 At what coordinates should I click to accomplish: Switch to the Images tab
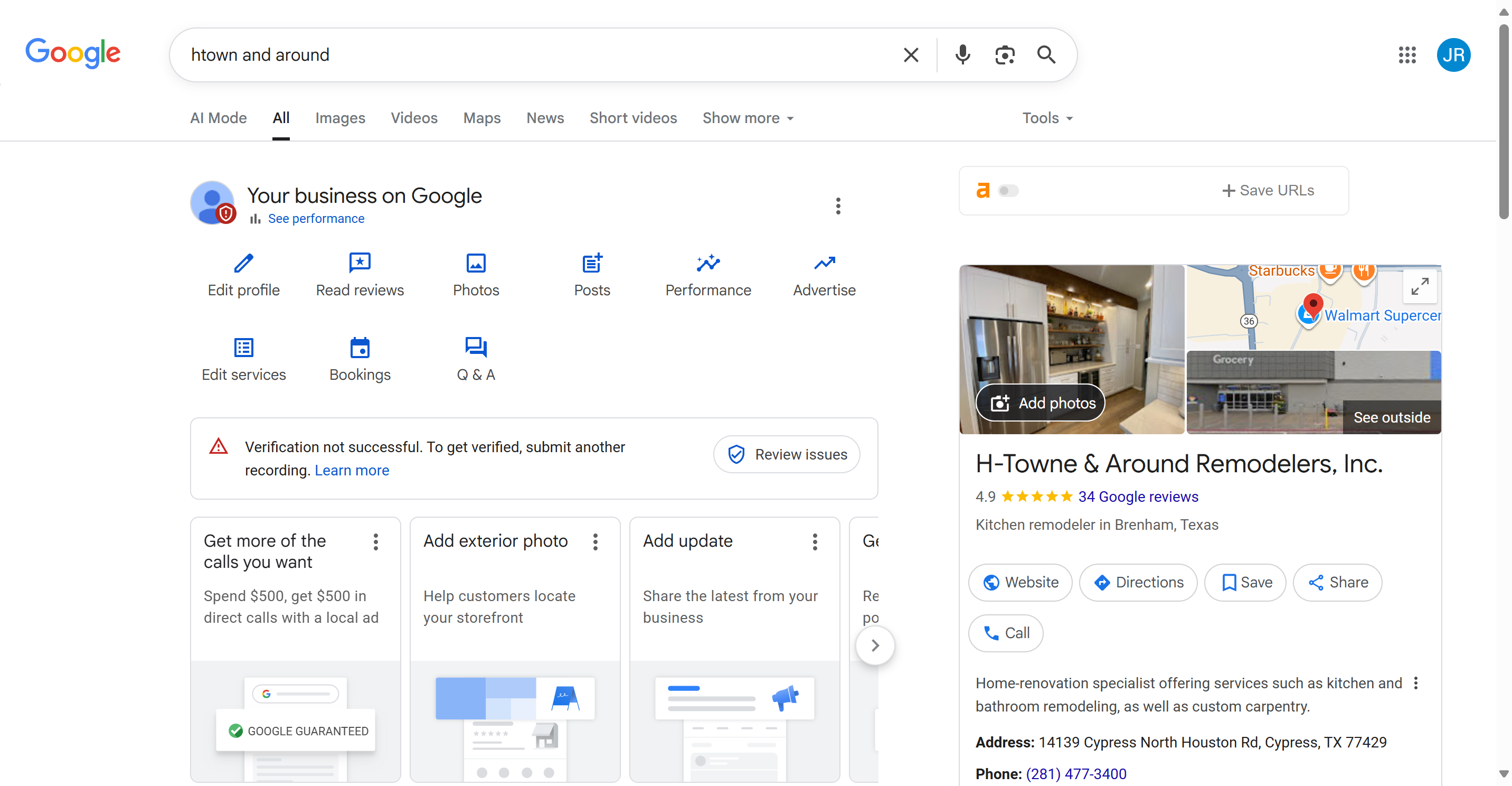point(340,118)
